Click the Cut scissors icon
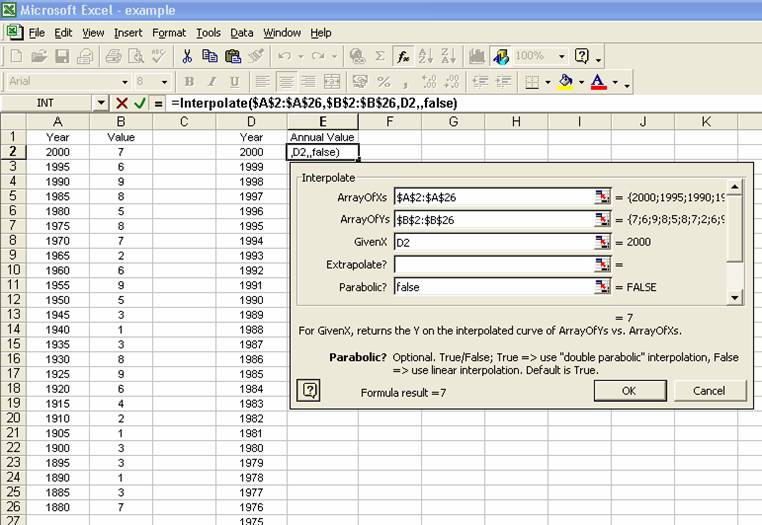Viewport: 762px width, 525px height. click(187, 57)
